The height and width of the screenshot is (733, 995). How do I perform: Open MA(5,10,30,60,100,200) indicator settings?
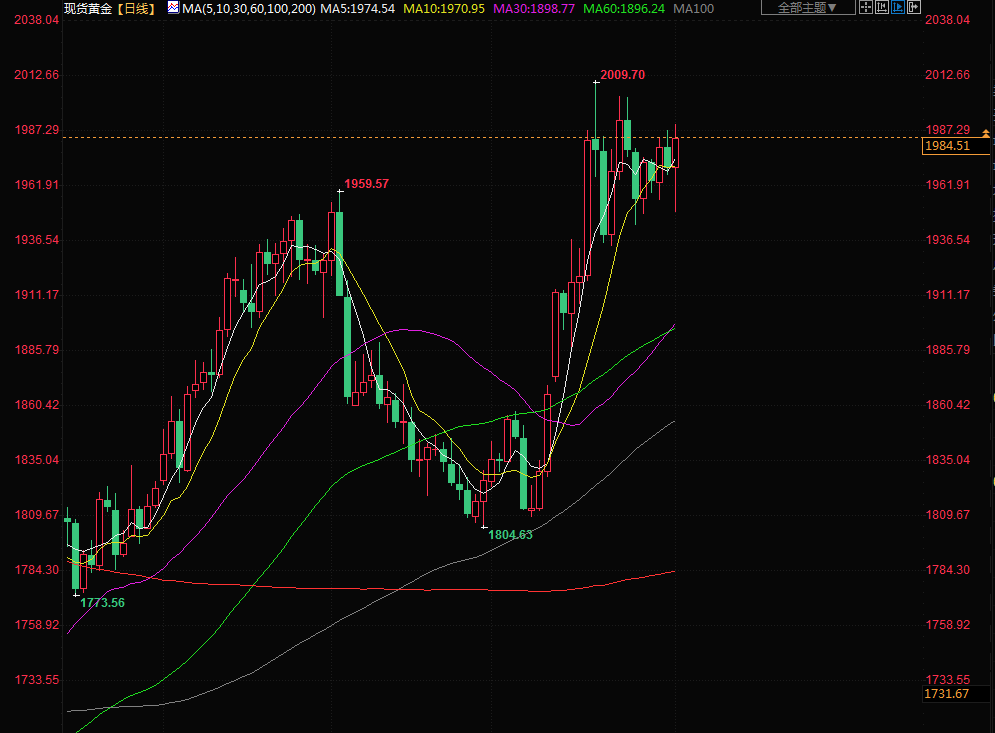(249, 8)
